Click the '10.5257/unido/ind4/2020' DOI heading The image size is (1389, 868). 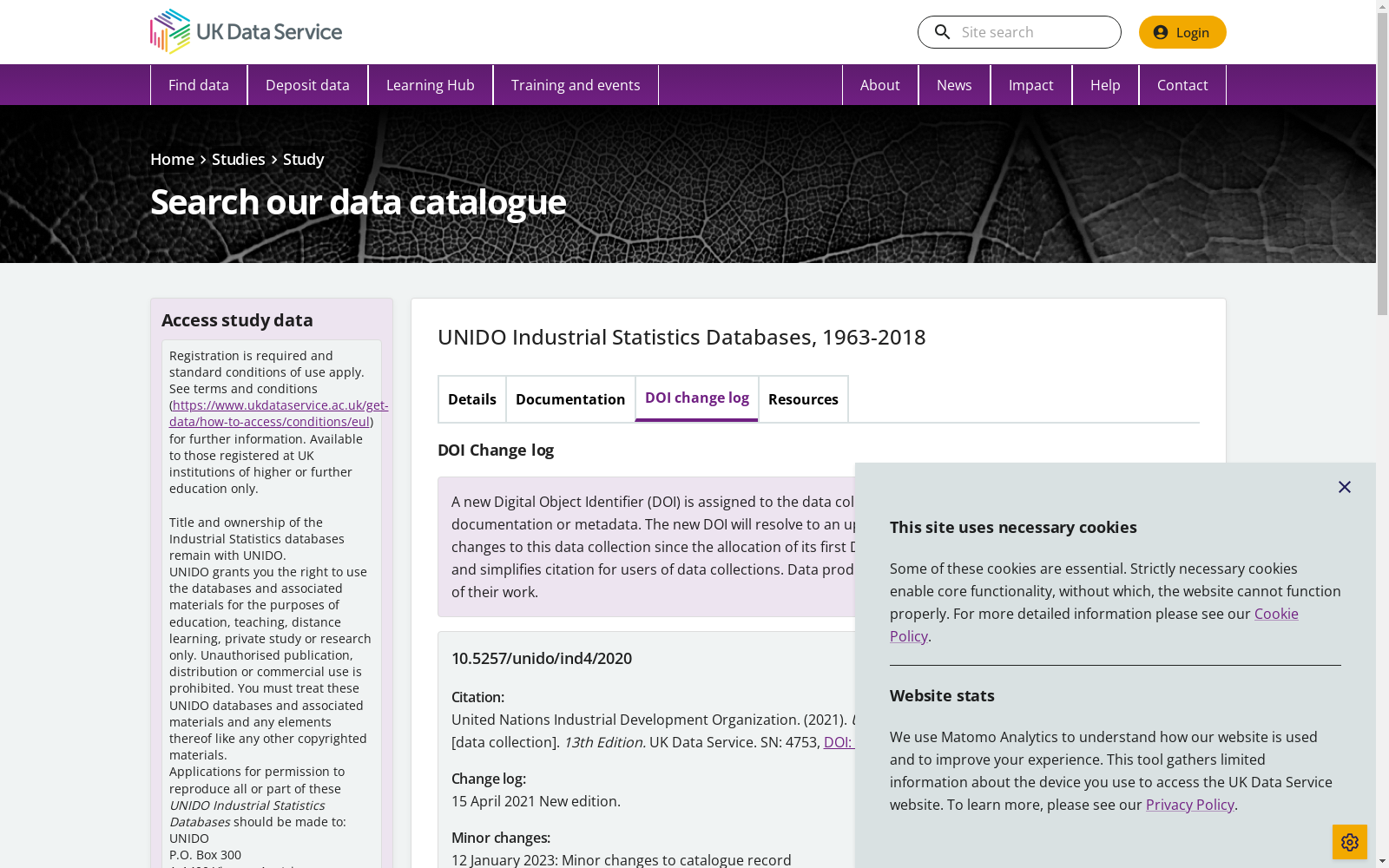542,659
